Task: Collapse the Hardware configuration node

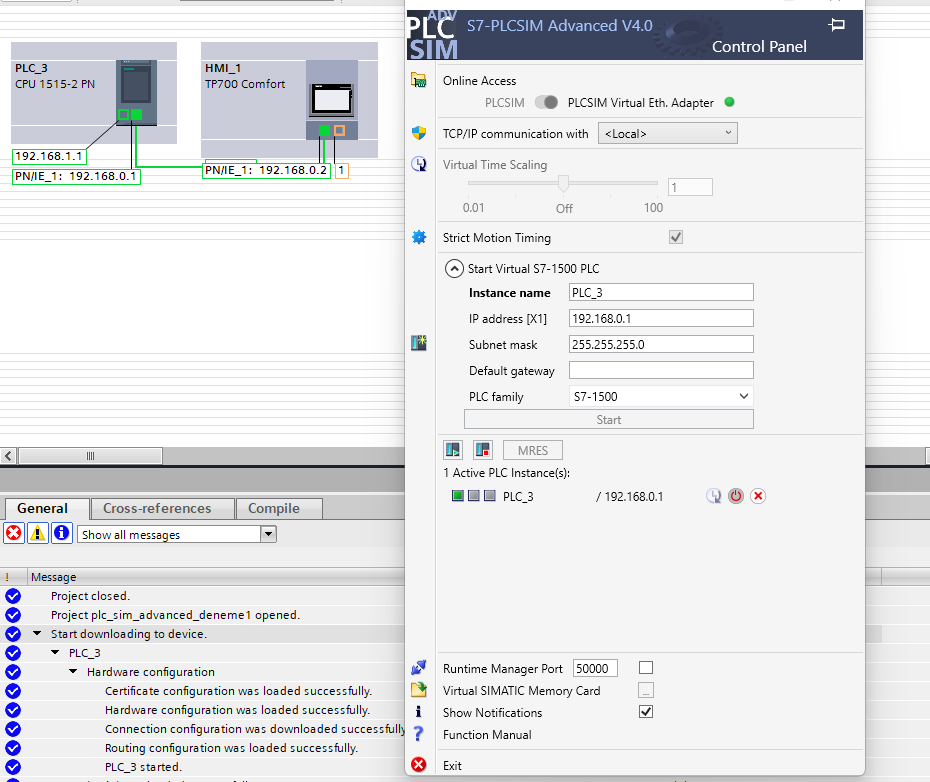Action: [x=74, y=672]
